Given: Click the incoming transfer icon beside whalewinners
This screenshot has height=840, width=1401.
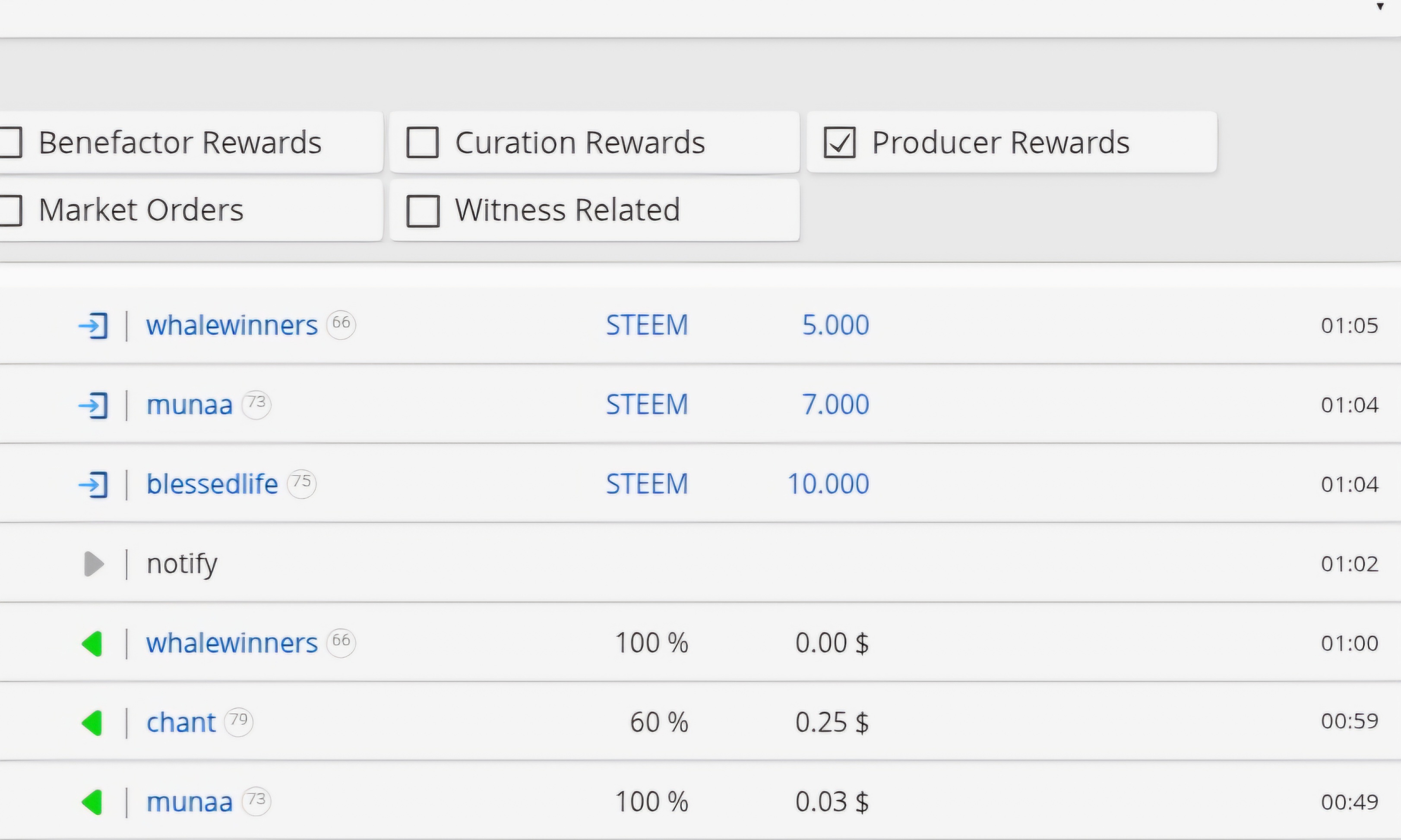Looking at the screenshot, I should [x=93, y=325].
